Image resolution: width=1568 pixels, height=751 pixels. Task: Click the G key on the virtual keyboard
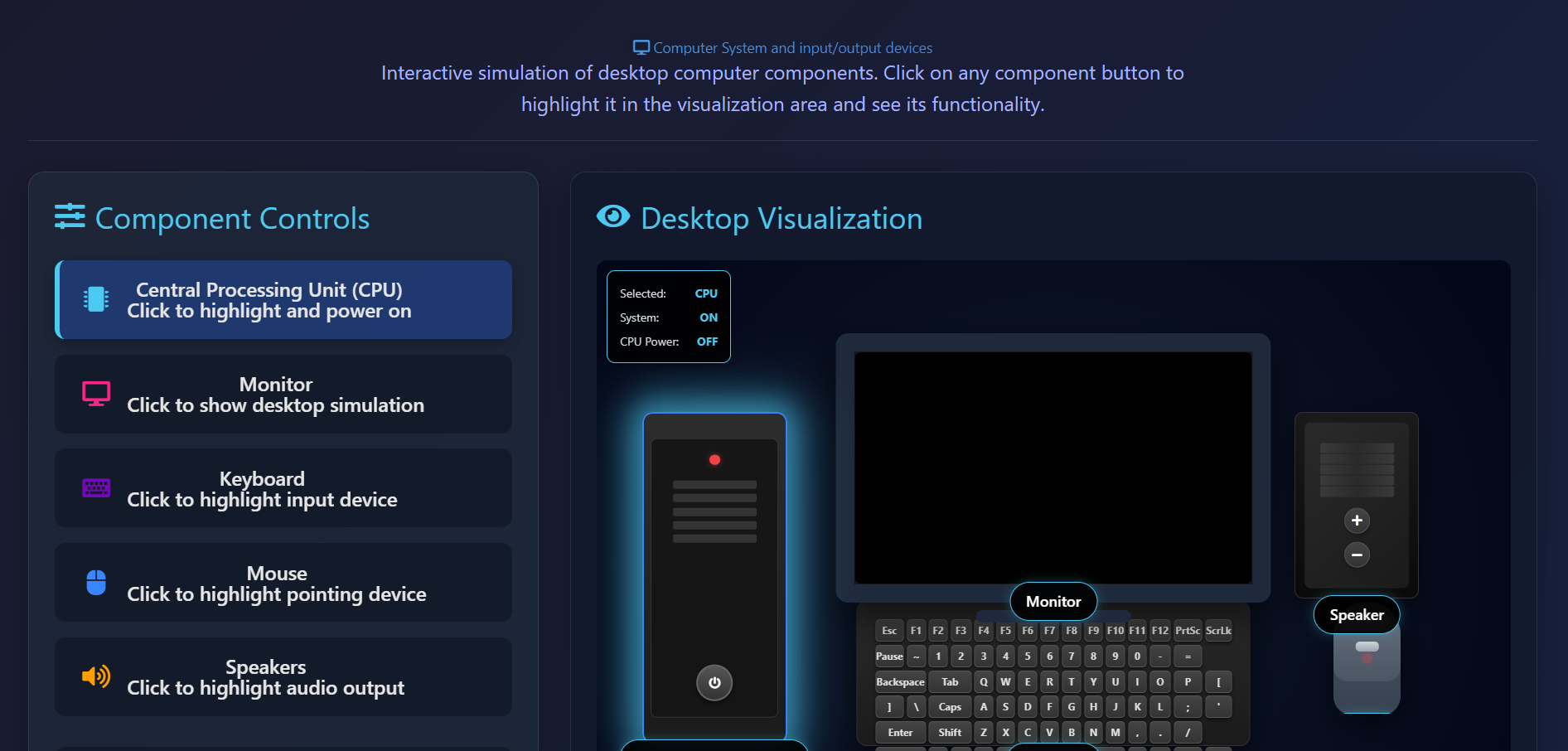click(1072, 707)
